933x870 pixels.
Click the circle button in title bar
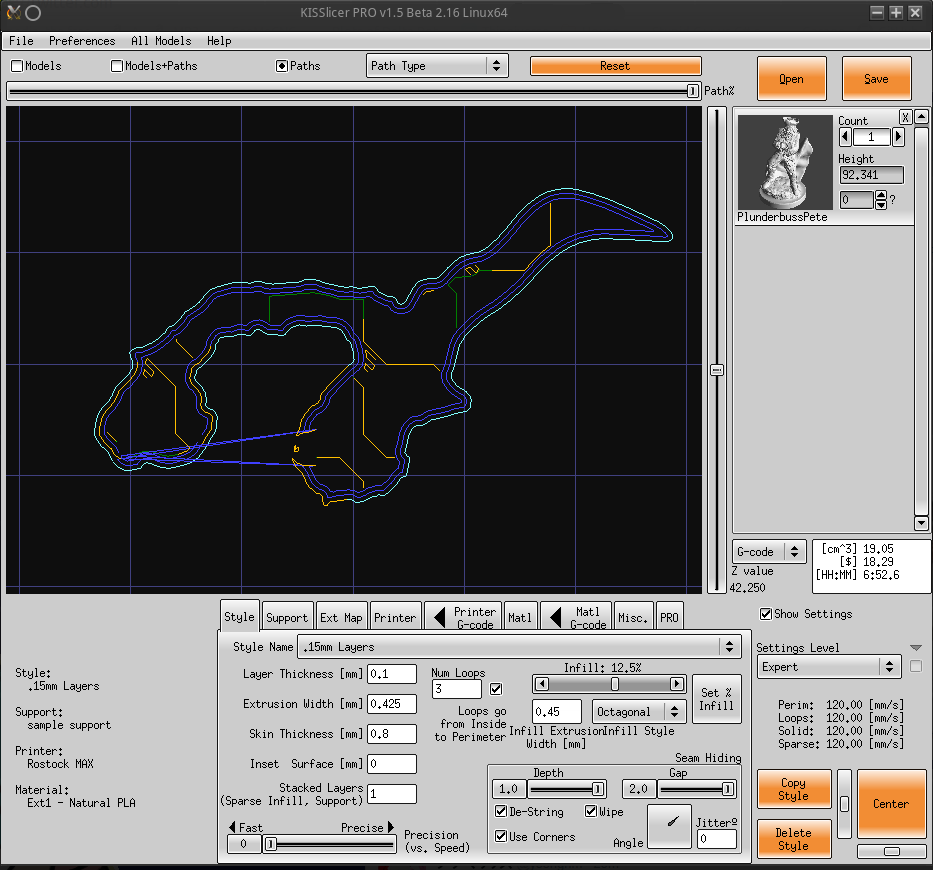pos(33,12)
